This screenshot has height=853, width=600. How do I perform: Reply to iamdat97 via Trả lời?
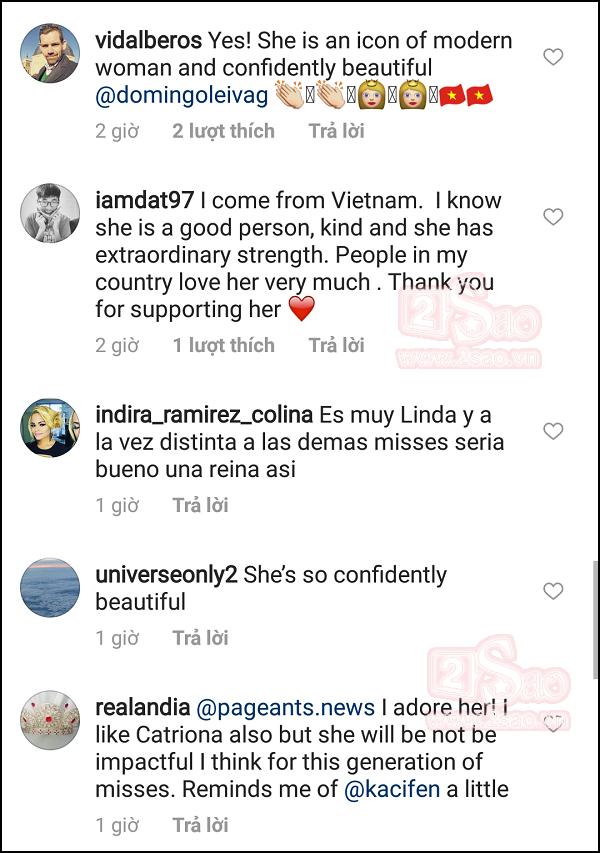coord(336,345)
